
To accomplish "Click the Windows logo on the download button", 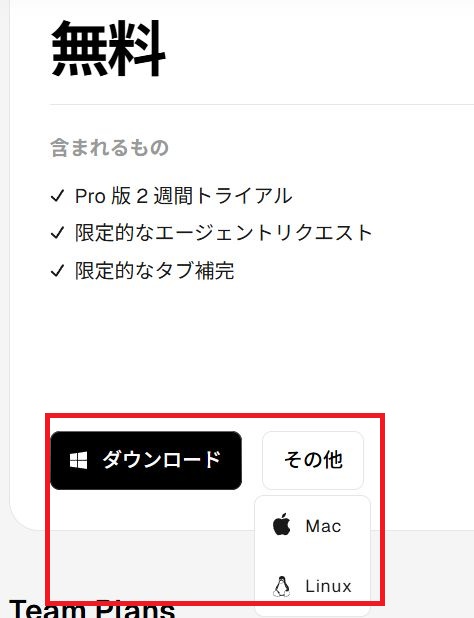I will pos(78,460).
